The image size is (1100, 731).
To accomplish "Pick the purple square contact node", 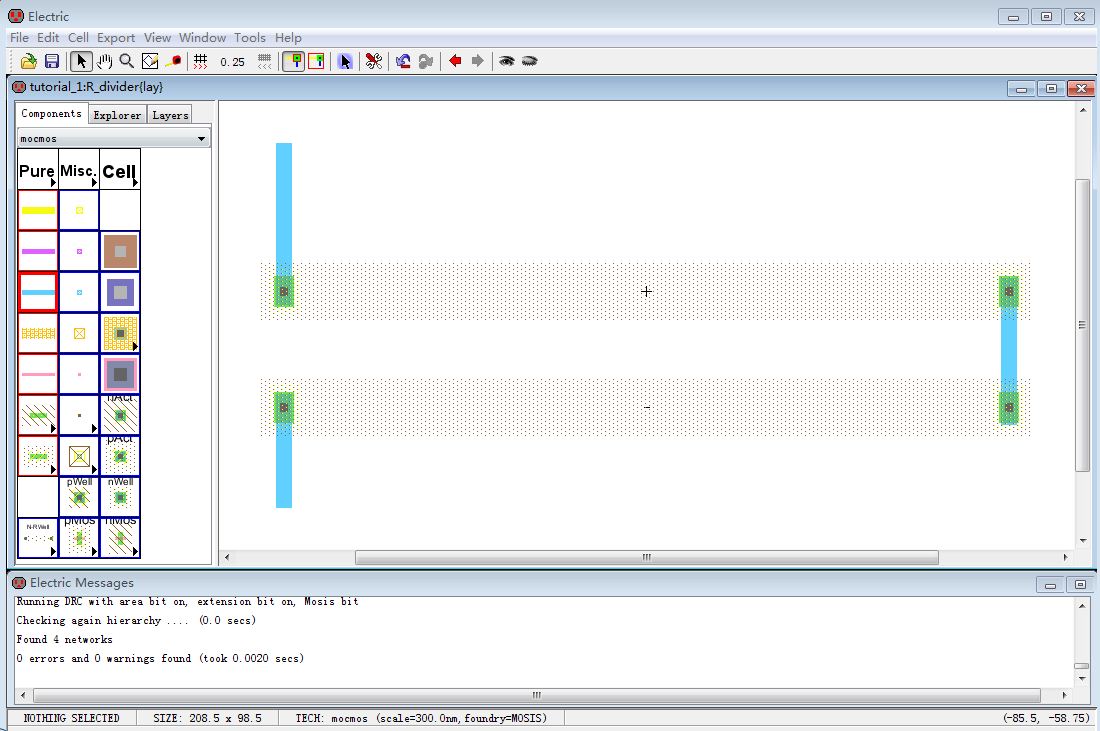I will (x=120, y=292).
